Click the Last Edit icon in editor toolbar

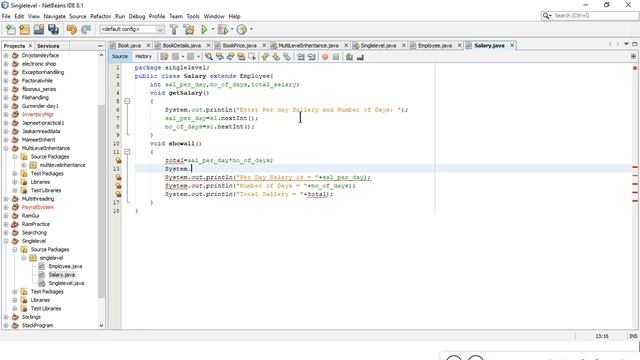(x=164, y=57)
